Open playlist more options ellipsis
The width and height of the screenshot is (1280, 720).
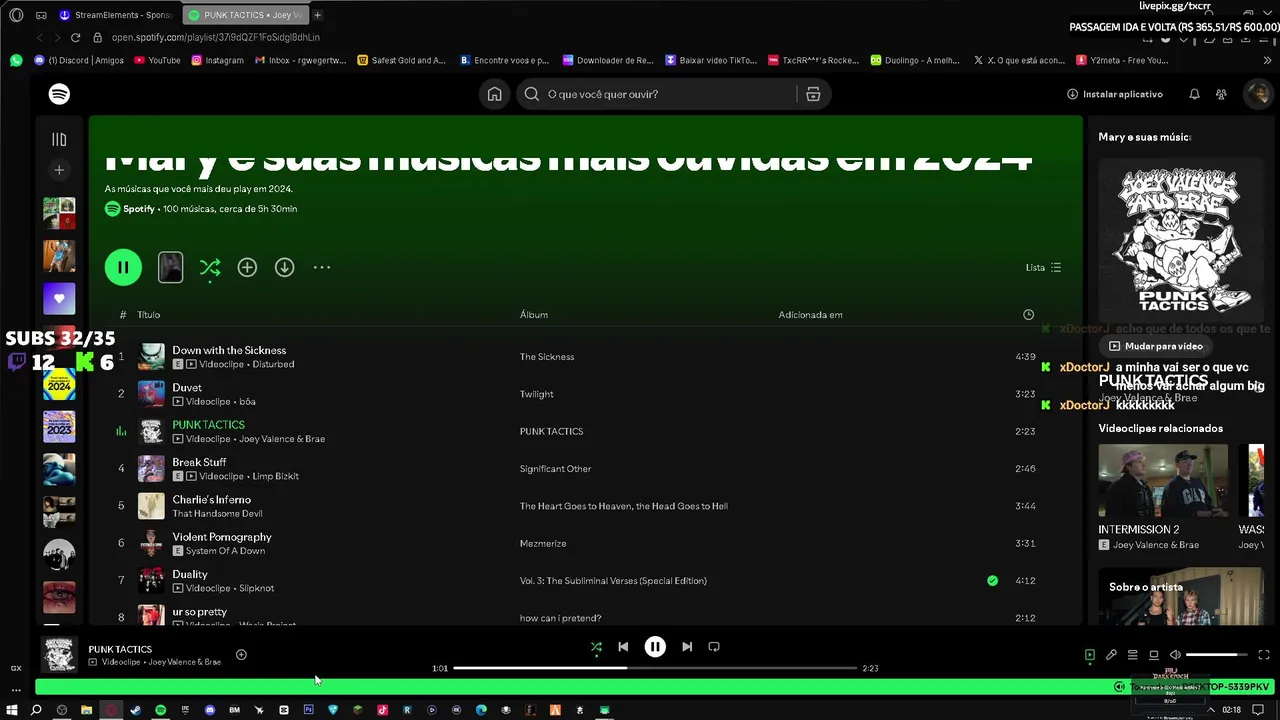tap(322, 267)
